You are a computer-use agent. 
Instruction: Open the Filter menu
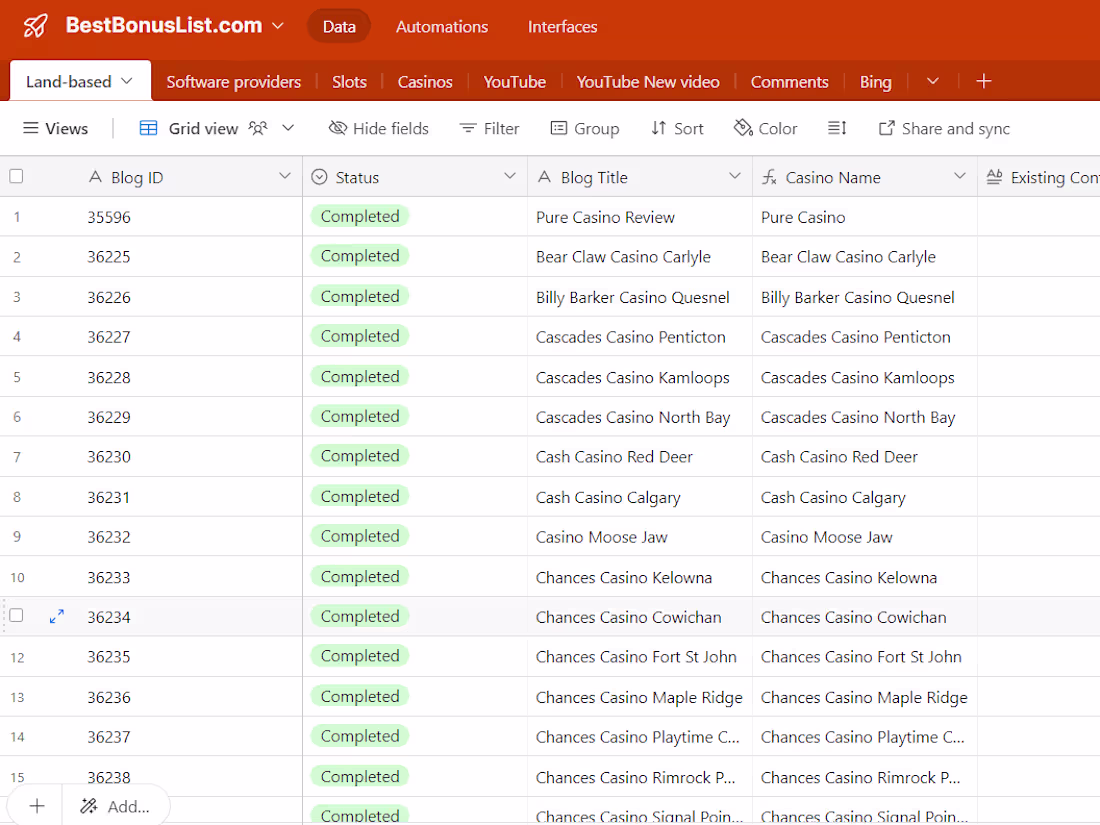(490, 128)
